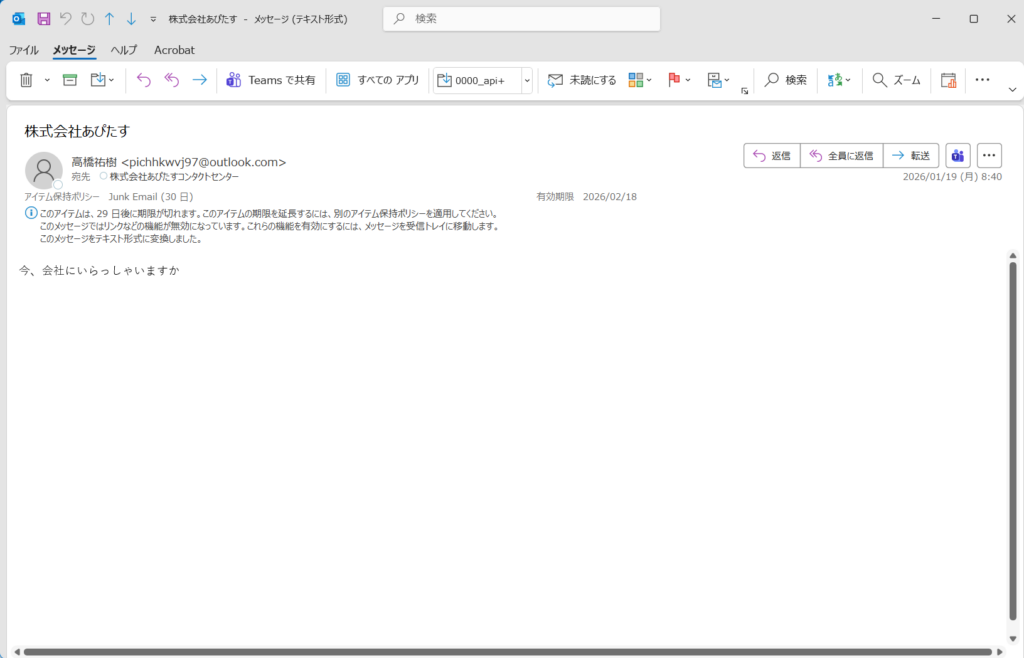Click the 返信 button in the message header
This screenshot has height=658, width=1024.
[x=772, y=155]
